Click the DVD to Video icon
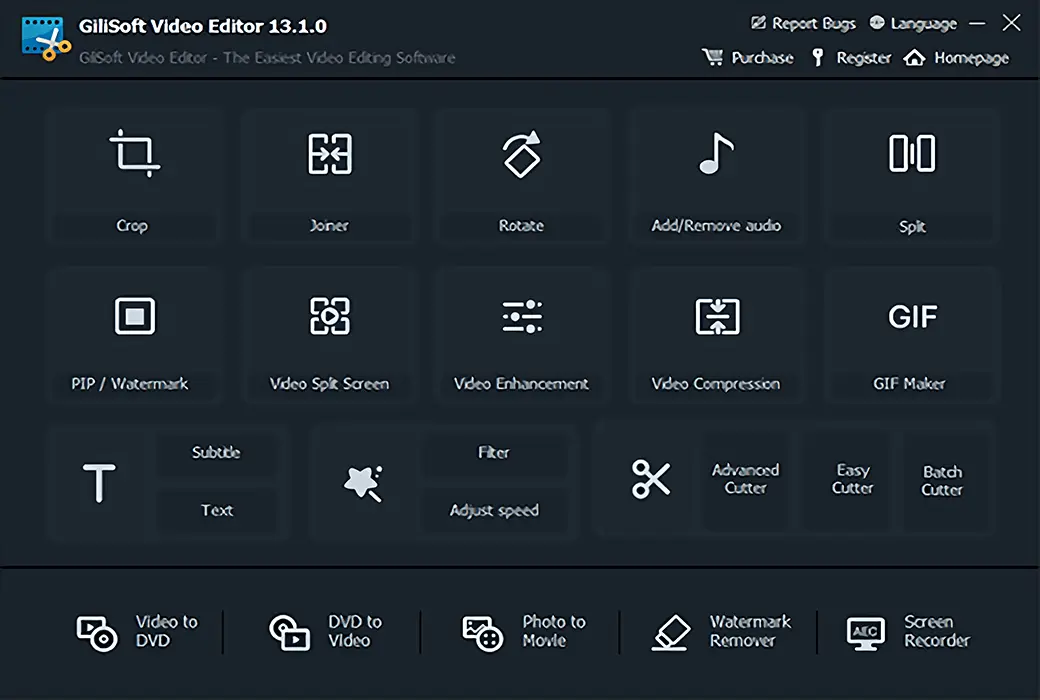 pos(289,632)
